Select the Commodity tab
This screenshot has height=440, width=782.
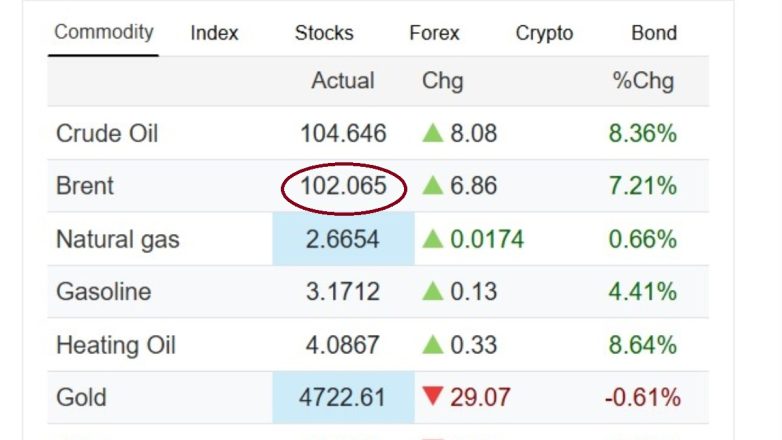tap(104, 32)
